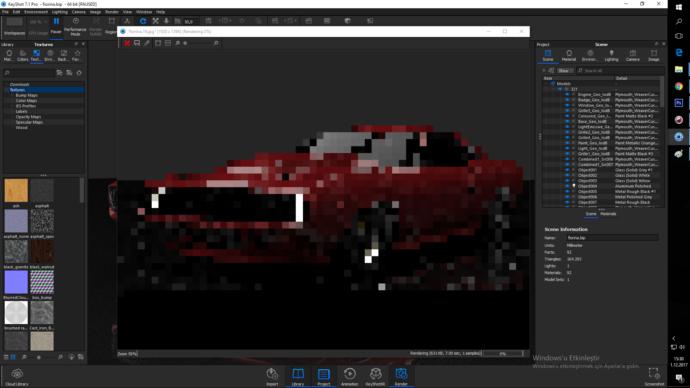690x388 pixels.
Task: Choose the black_walnut texture thumbnail
Action: [42, 252]
